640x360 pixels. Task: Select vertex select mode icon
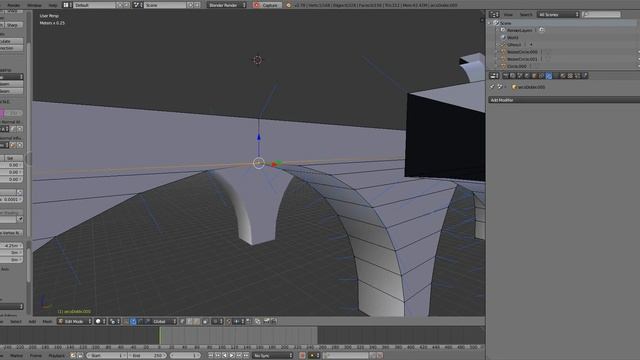click(182, 322)
